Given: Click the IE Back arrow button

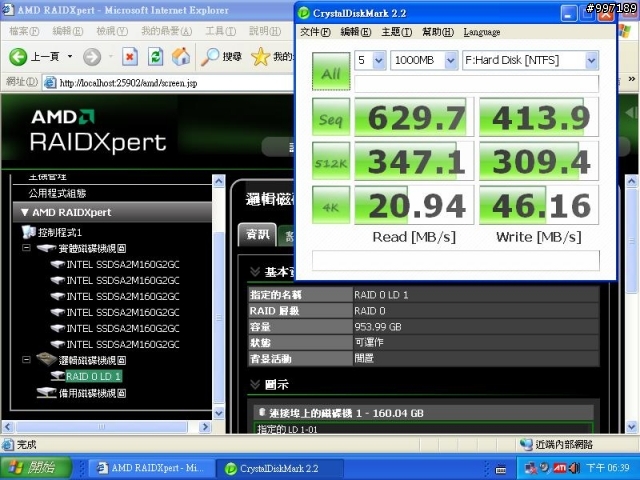Looking at the screenshot, I should pos(18,57).
